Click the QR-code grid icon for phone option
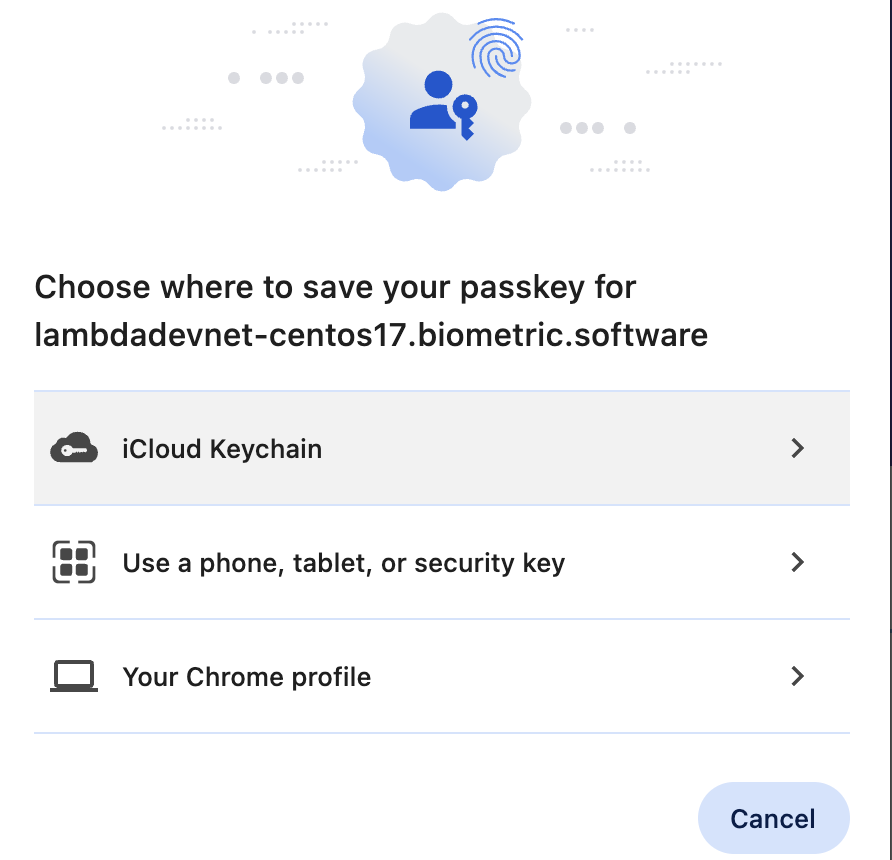892x860 pixels. pyautogui.click(x=74, y=563)
